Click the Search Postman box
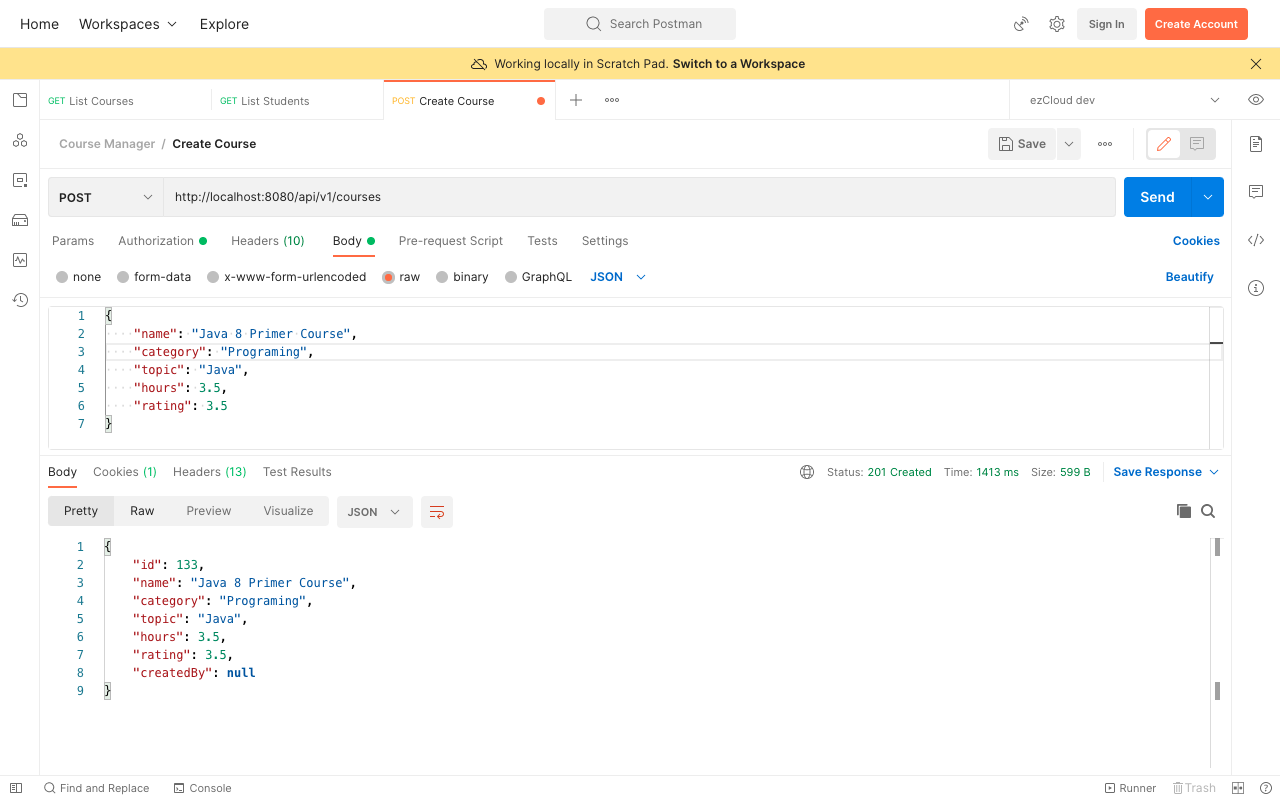1280x800 pixels. [640, 24]
